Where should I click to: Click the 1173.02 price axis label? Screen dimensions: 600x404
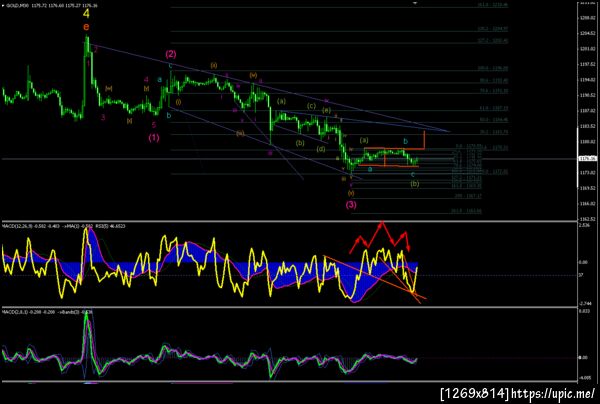click(588, 173)
